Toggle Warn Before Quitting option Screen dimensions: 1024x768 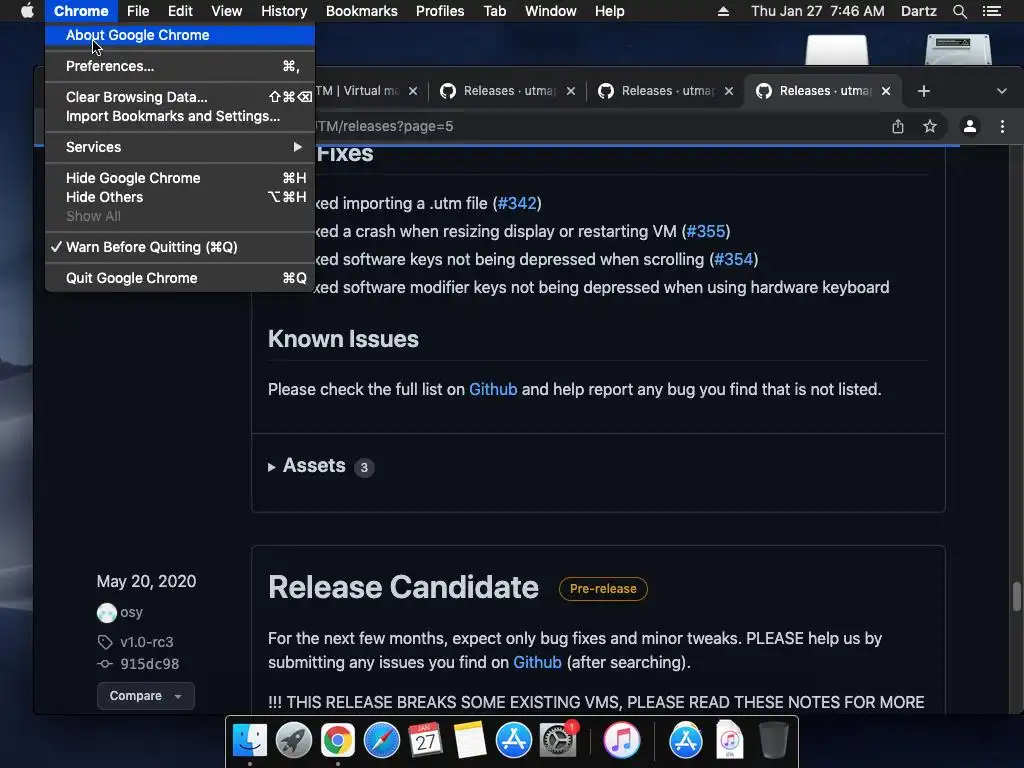pyautogui.click(x=180, y=247)
